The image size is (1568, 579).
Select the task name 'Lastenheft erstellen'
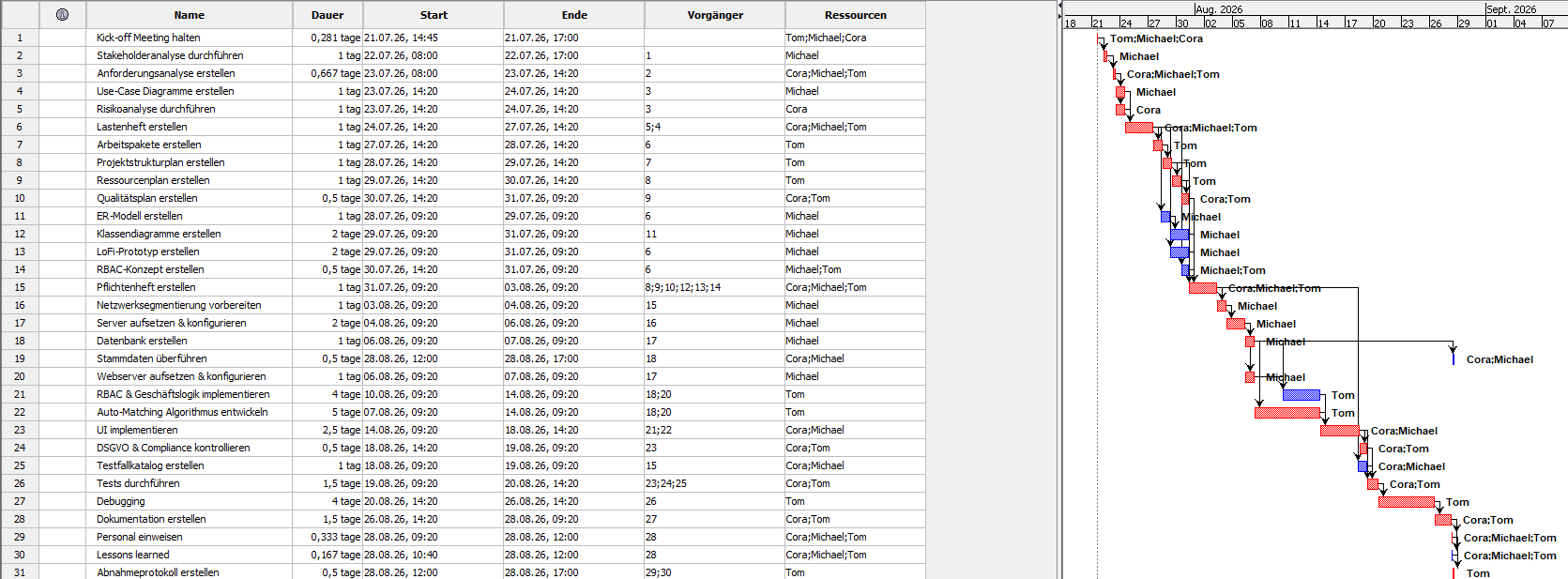coord(142,127)
